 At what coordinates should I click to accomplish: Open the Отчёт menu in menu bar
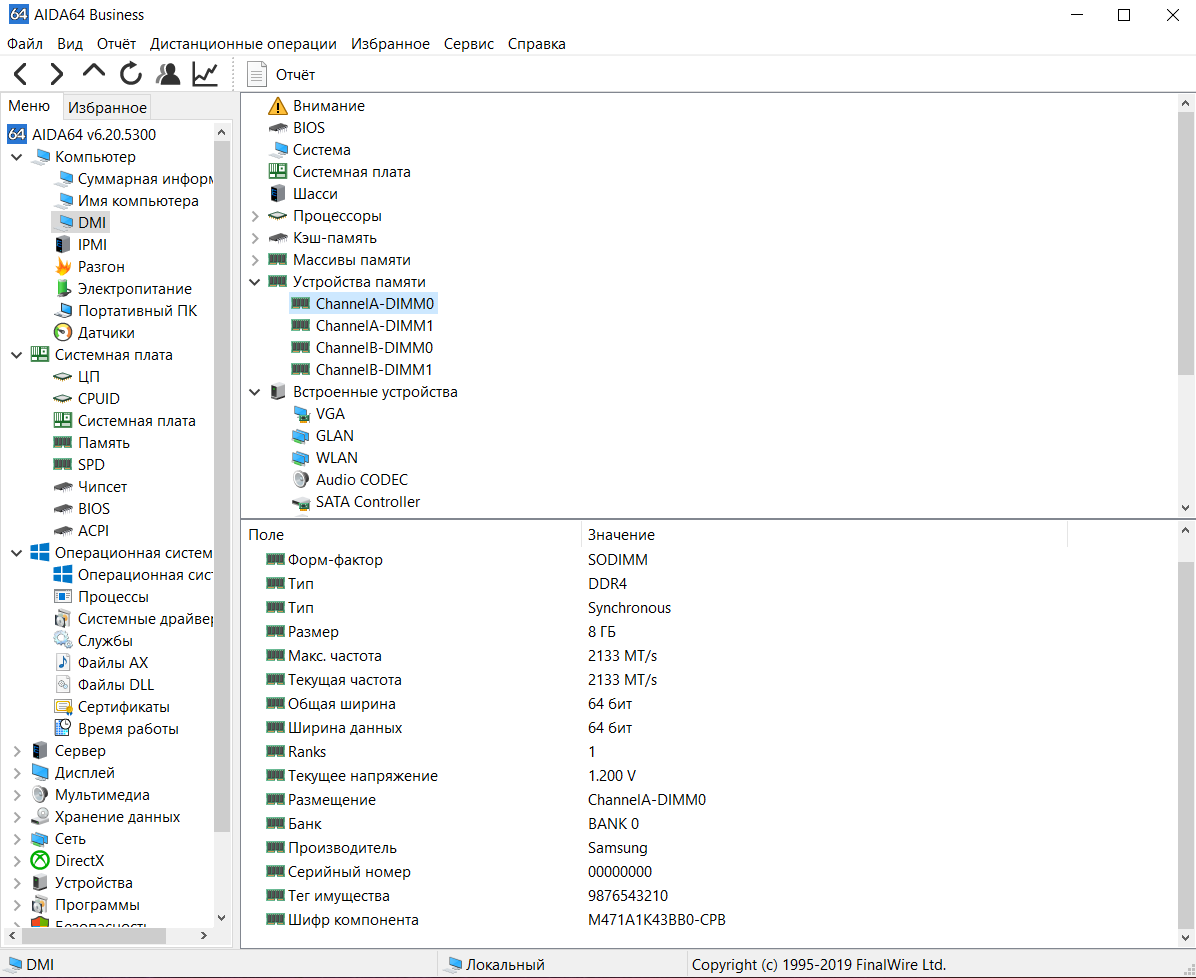tap(117, 44)
